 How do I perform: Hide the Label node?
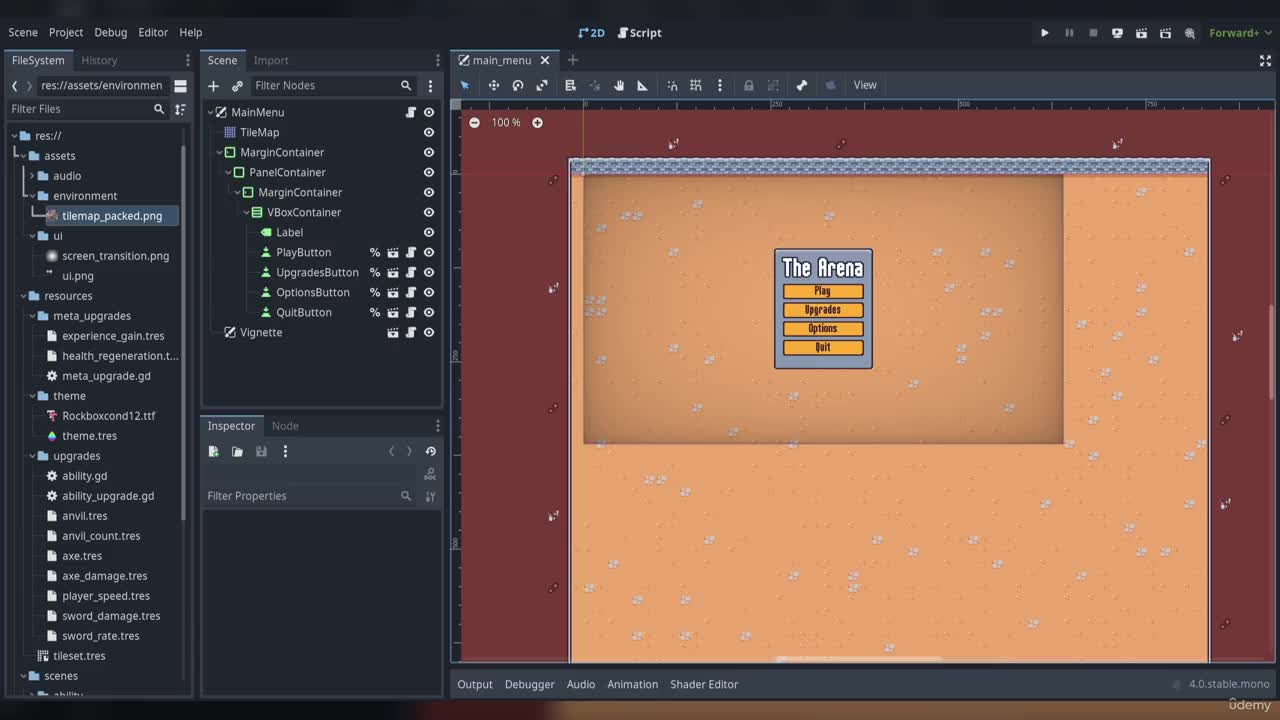[x=429, y=232]
